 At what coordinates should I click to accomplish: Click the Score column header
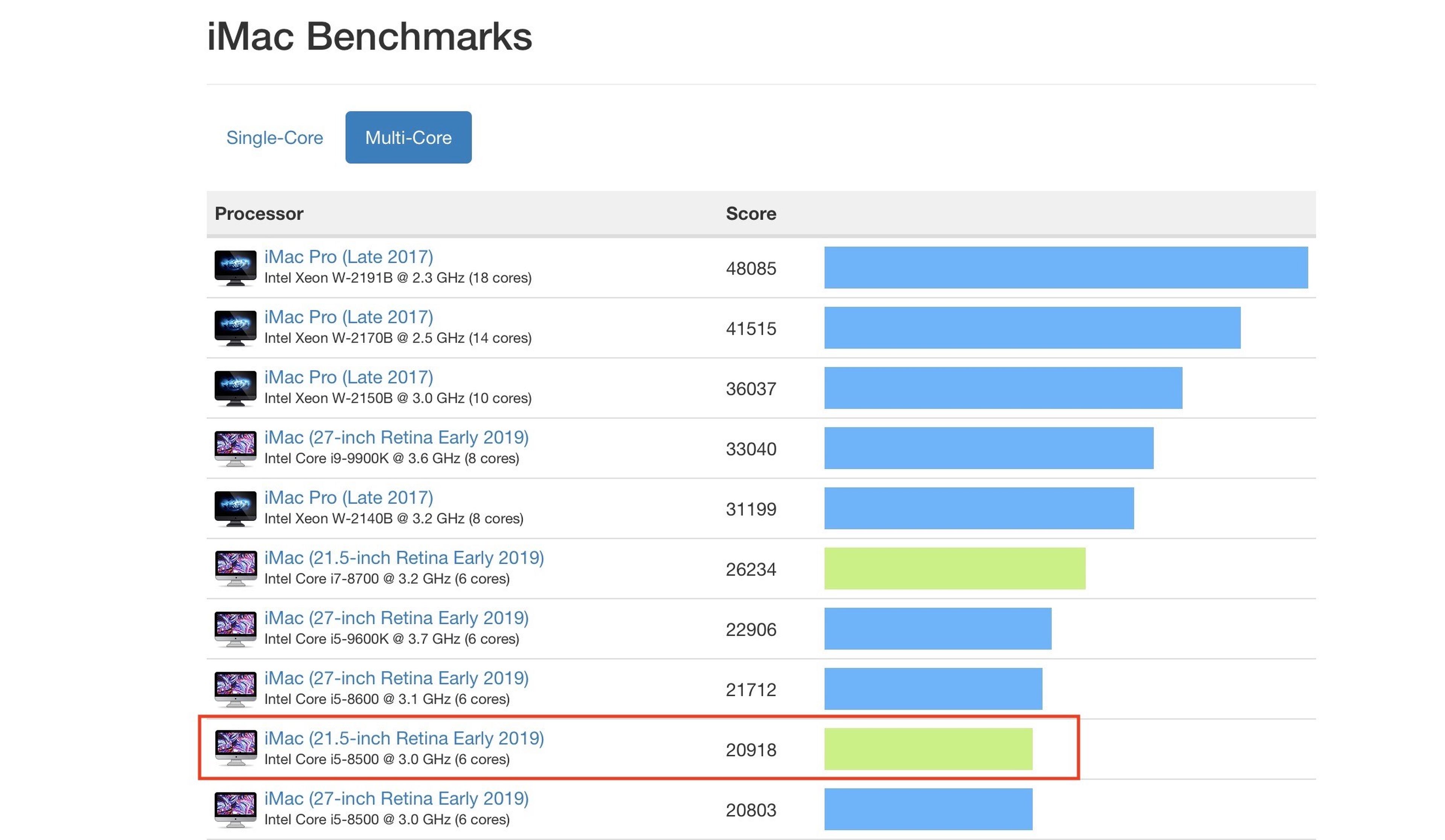tap(751, 214)
